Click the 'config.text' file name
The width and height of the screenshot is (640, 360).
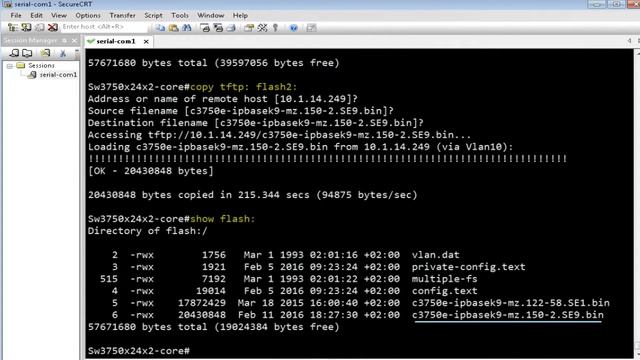coord(444,291)
